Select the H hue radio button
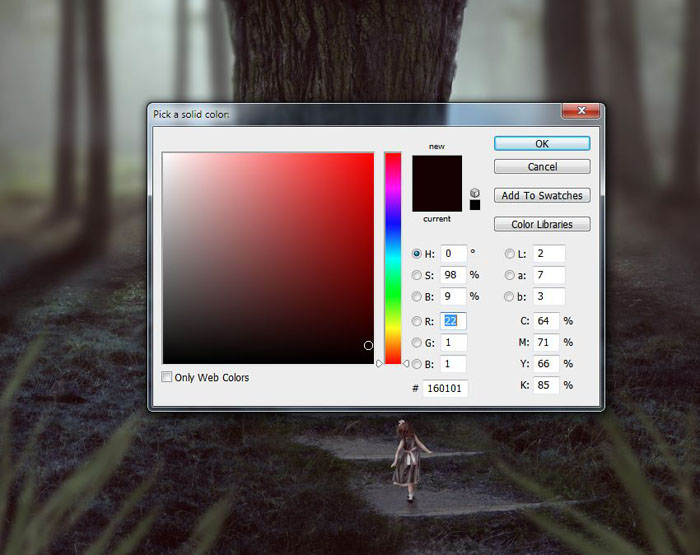Image resolution: width=700 pixels, height=555 pixels. [417, 254]
